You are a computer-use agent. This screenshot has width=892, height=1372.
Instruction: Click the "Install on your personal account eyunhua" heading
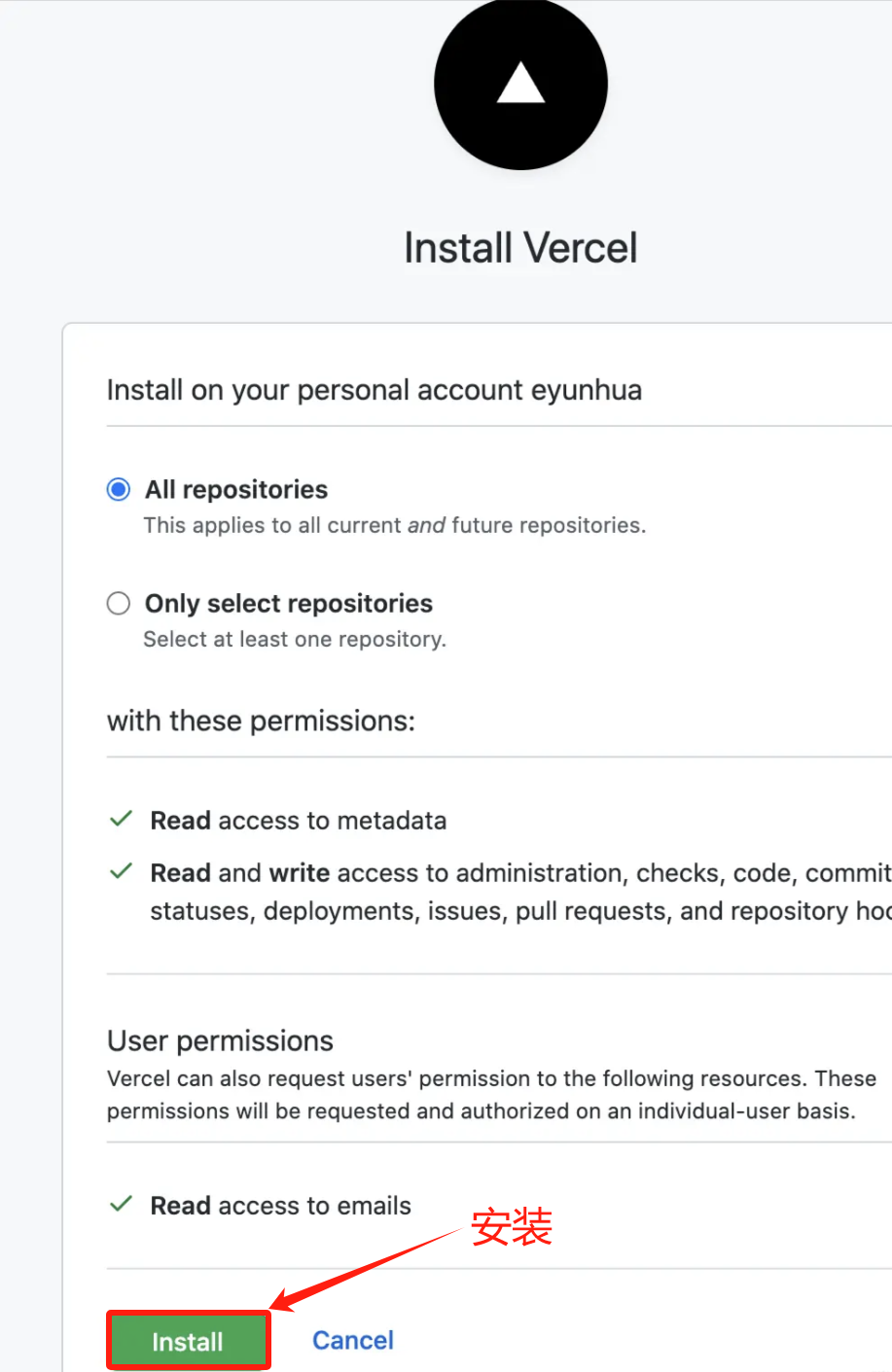click(375, 390)
